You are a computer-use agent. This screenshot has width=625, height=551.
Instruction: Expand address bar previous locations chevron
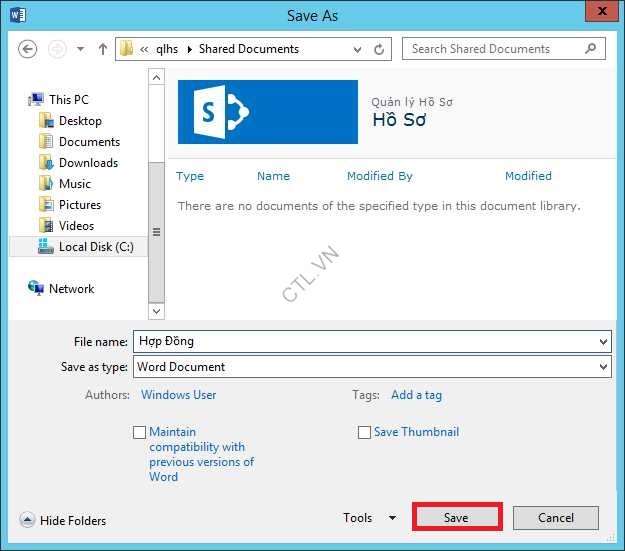[358, 49]
